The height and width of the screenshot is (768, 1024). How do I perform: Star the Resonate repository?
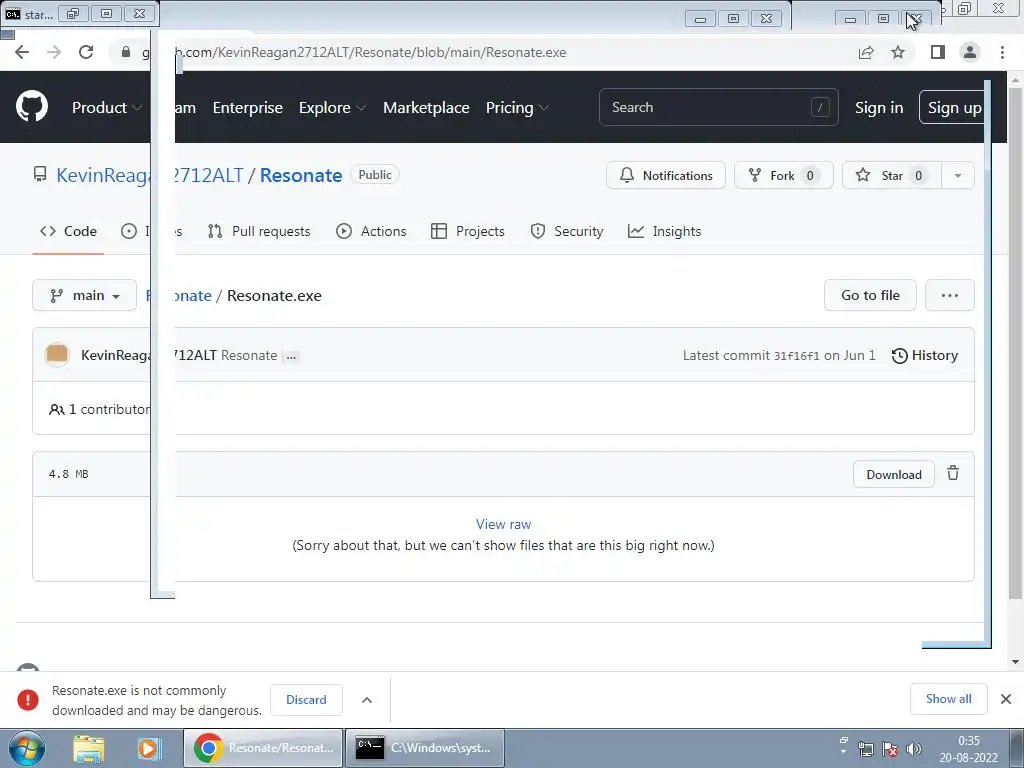coord(891,175)
